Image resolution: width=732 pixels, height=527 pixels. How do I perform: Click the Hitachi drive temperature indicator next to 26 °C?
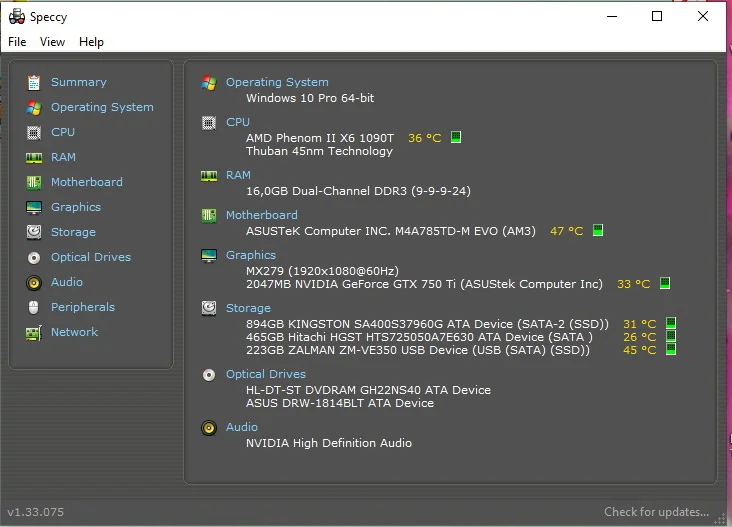[671, 336]
